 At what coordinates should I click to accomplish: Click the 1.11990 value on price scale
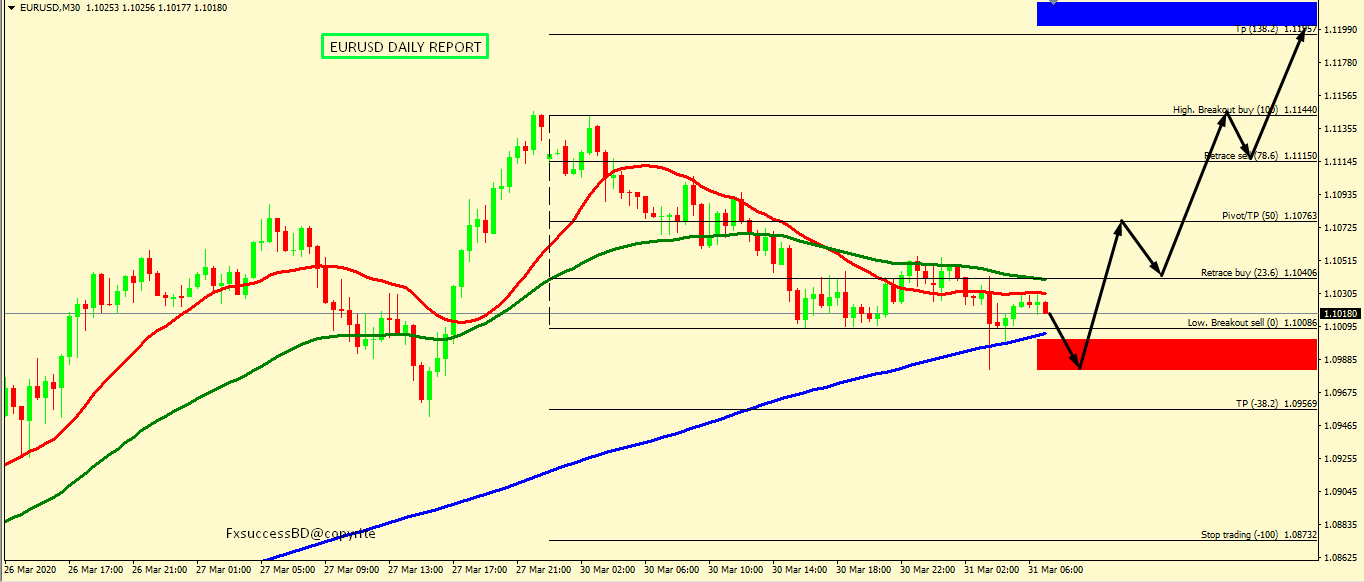point(1340,31)
